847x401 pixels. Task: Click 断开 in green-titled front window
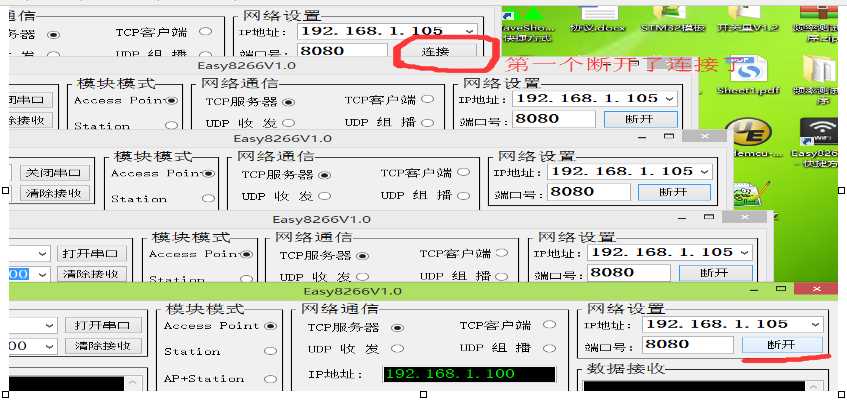[x=782, y=344]
